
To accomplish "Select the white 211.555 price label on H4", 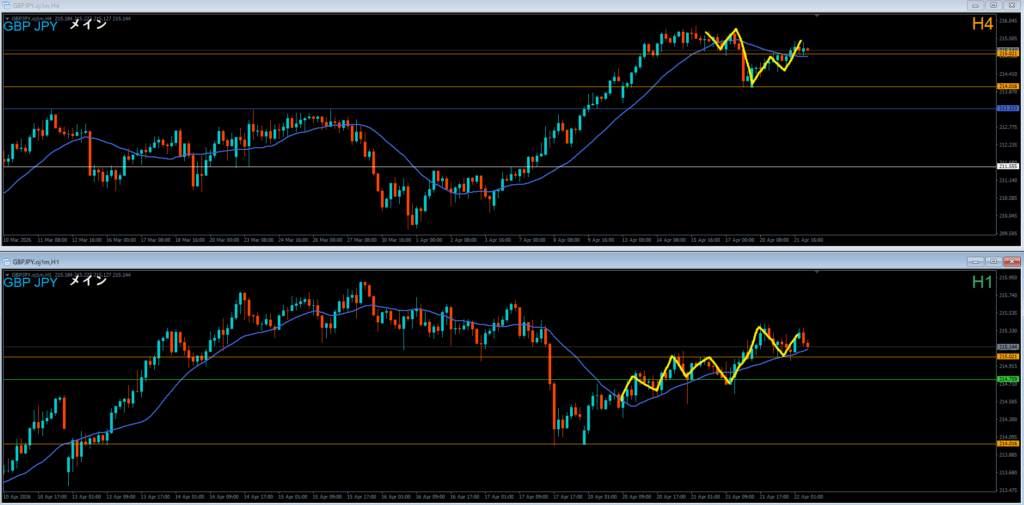I will coord(1007,166).
